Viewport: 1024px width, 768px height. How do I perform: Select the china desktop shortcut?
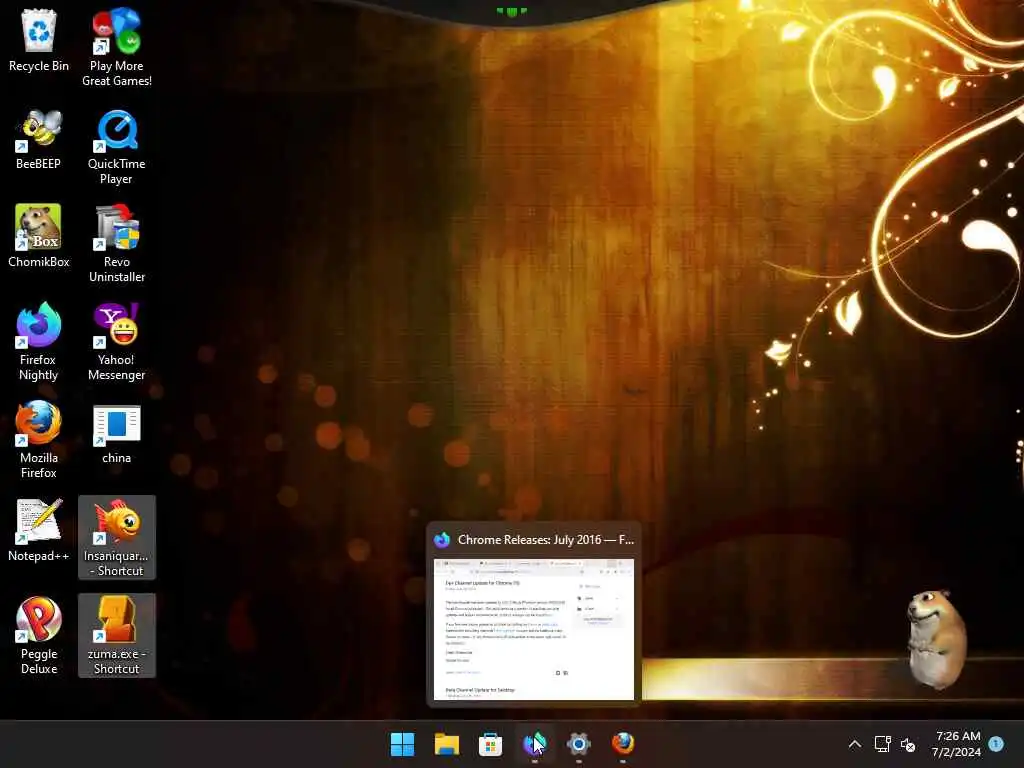tap(117, 434)
